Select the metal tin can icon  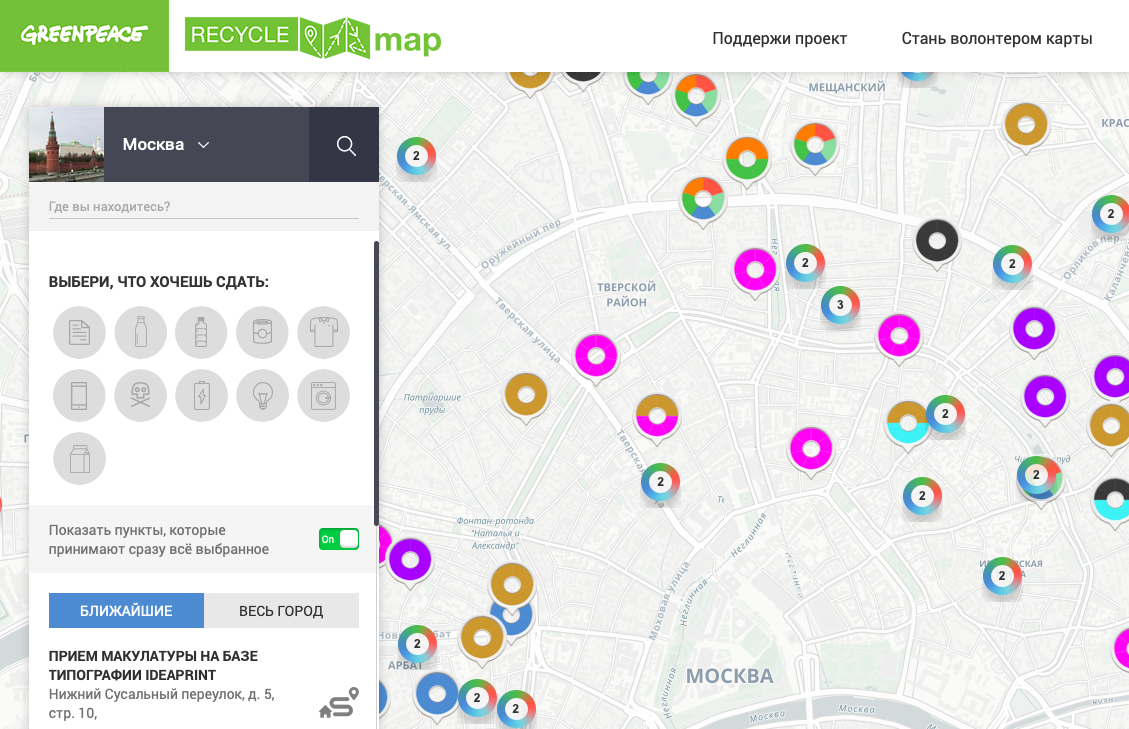262,333
